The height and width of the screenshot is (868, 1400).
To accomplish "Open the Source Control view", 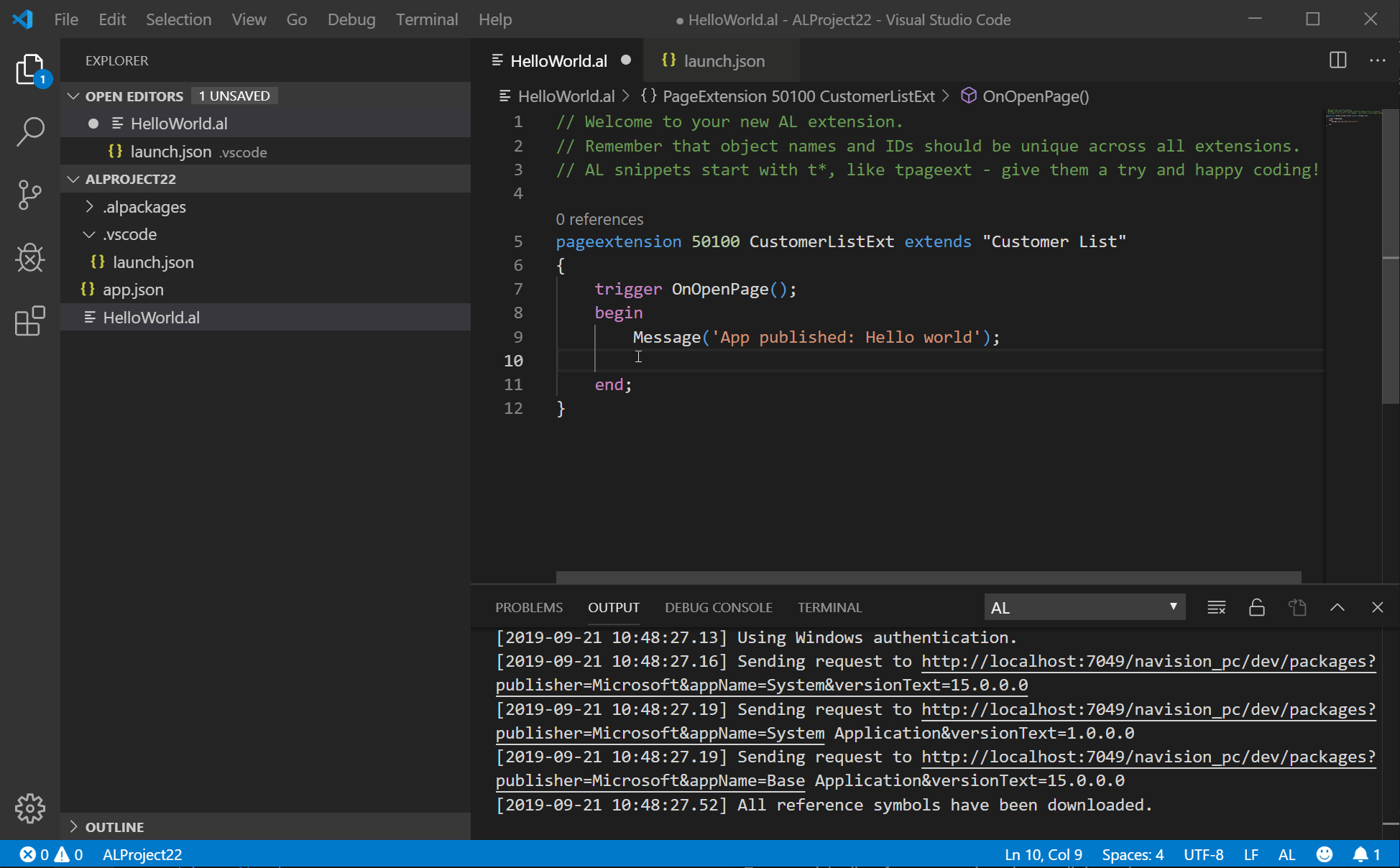I will pyautogui.click(x=29, y=195).
